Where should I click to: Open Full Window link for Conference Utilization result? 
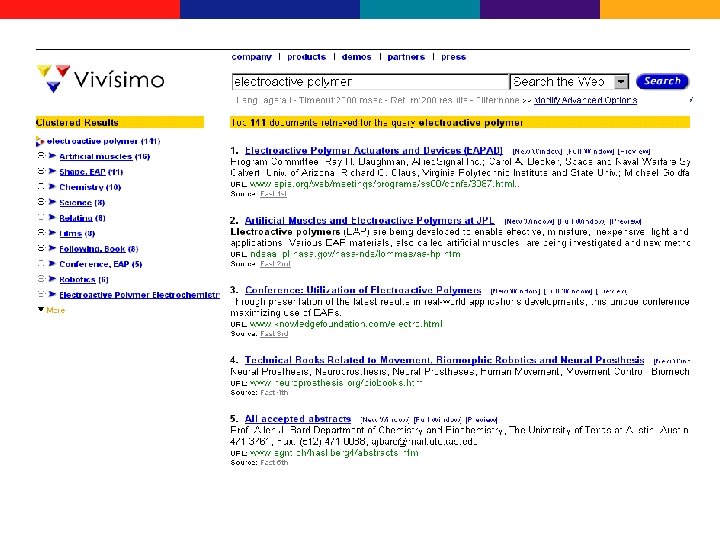tap(568, 291)
